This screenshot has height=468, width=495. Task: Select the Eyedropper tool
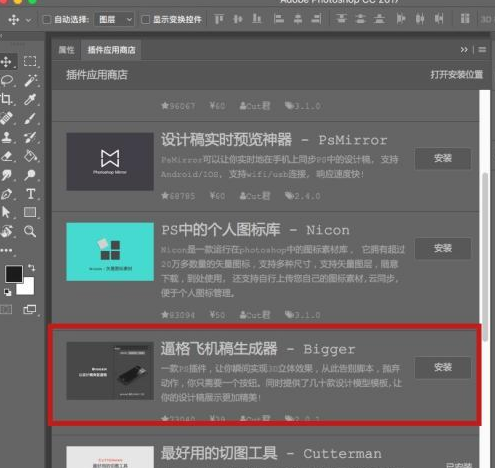(30, 99)
